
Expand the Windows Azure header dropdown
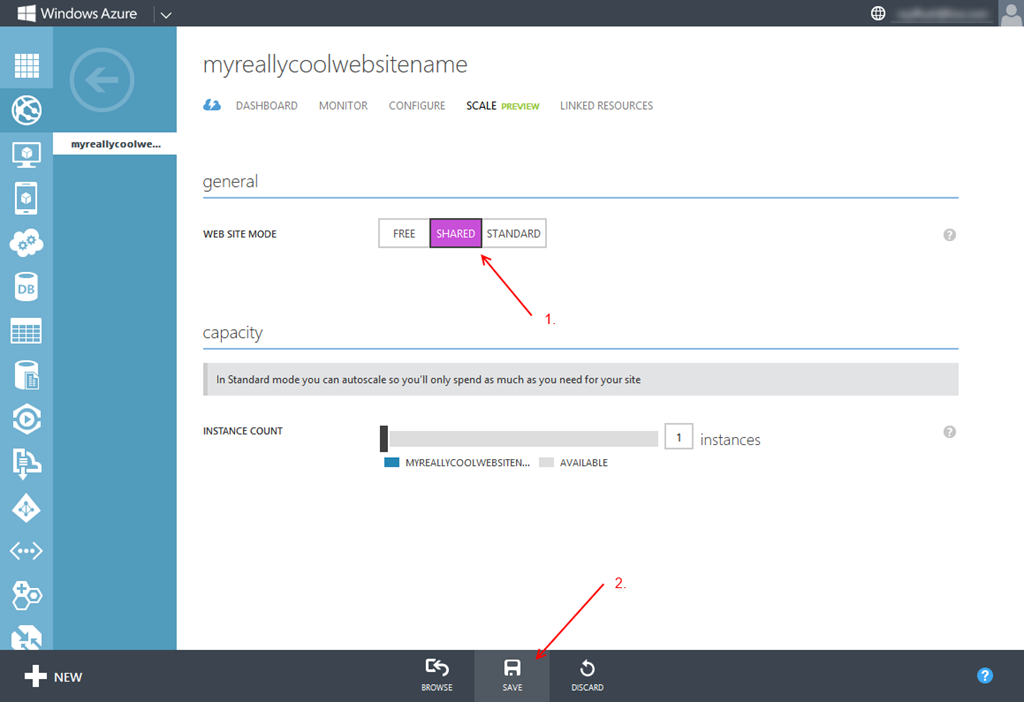(166, 14)
